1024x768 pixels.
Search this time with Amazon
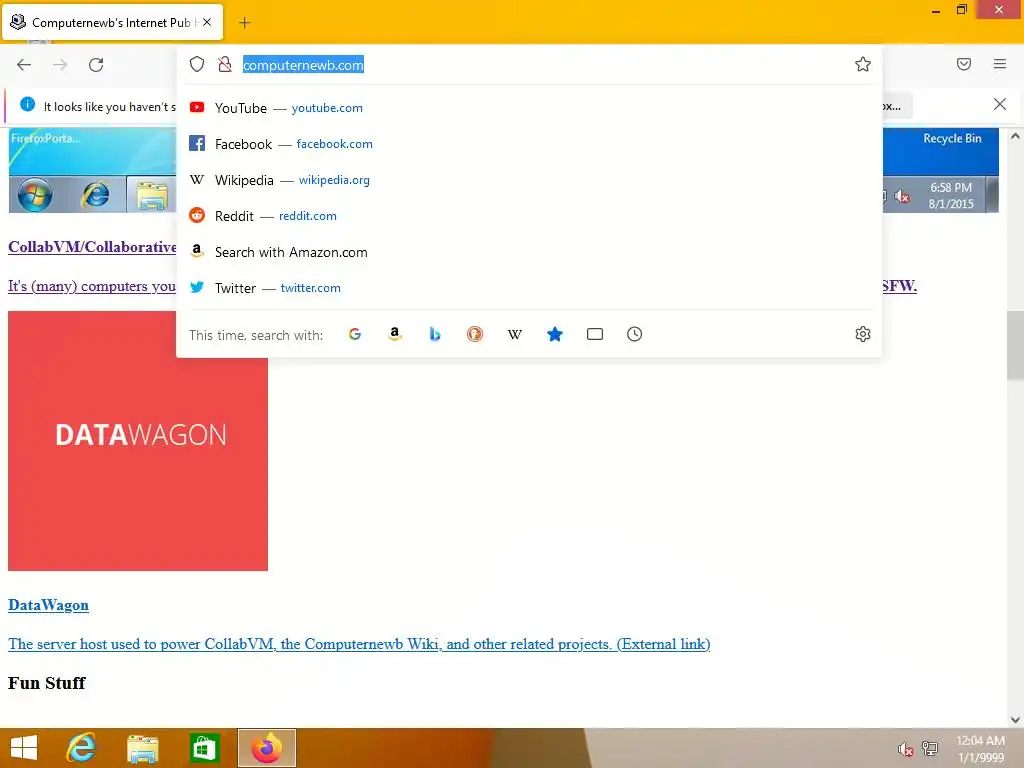click(x=394, y=334)
